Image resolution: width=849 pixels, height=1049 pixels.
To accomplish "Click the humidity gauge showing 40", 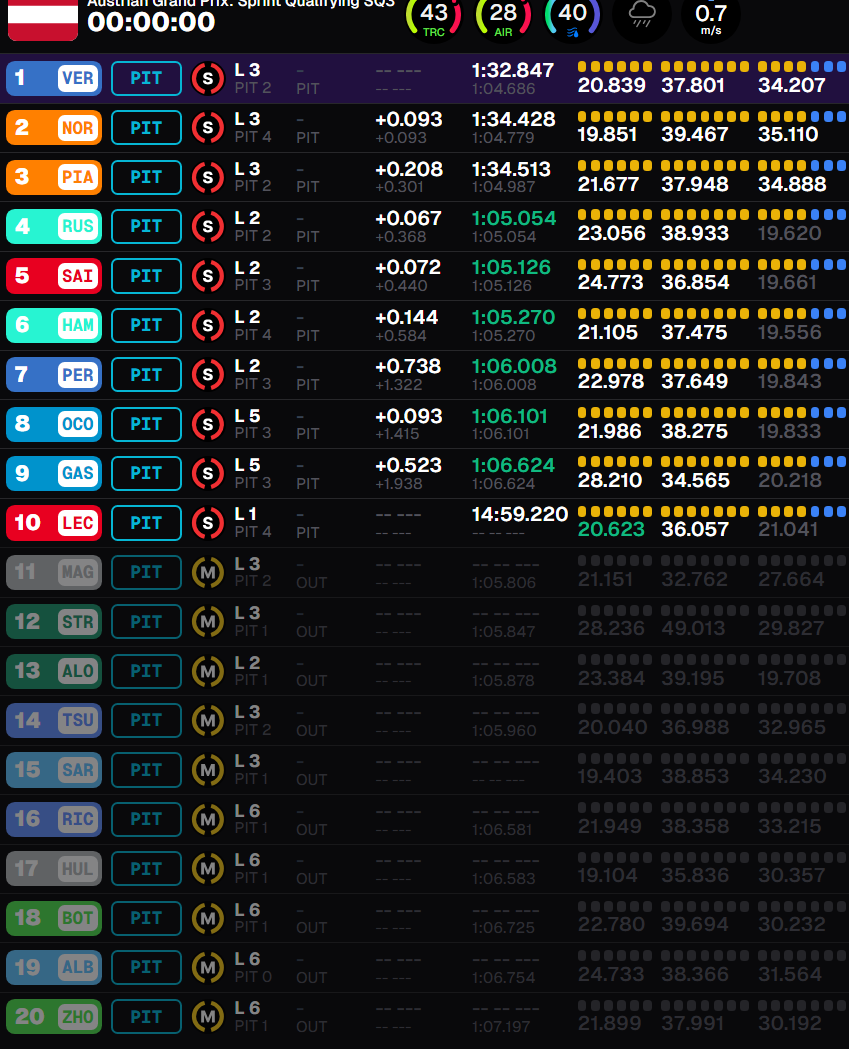I will [573, 17].
